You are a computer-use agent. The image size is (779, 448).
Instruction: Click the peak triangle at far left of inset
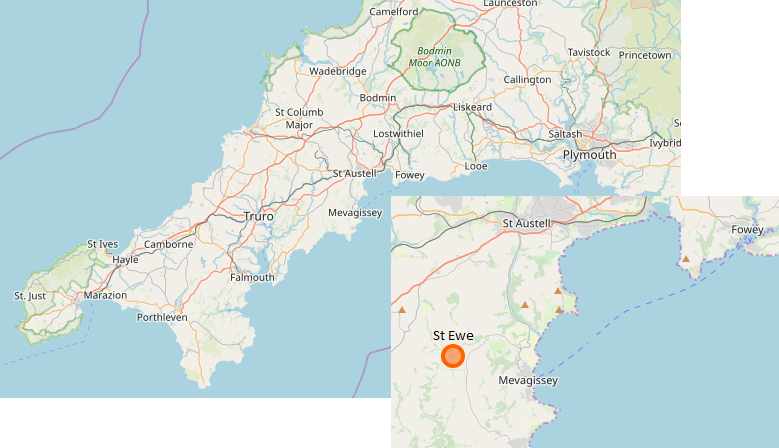point(402,310)
